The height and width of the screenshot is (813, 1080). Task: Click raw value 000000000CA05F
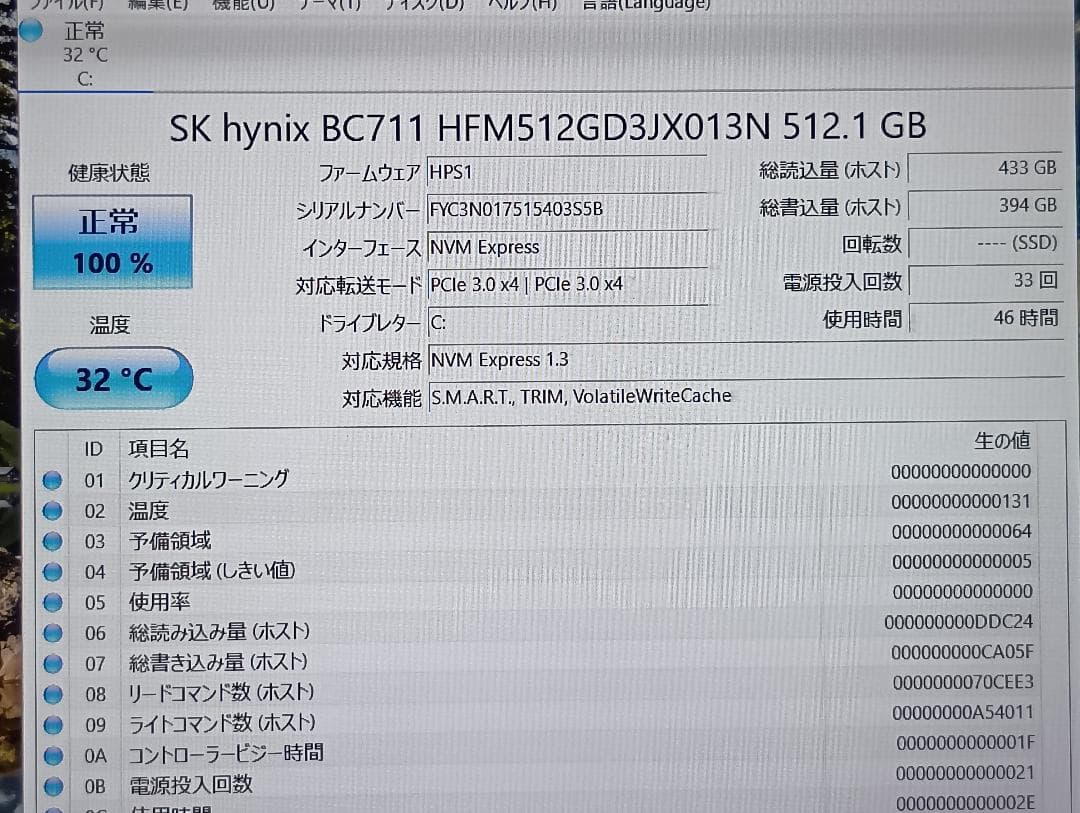(x=962, y=652)
